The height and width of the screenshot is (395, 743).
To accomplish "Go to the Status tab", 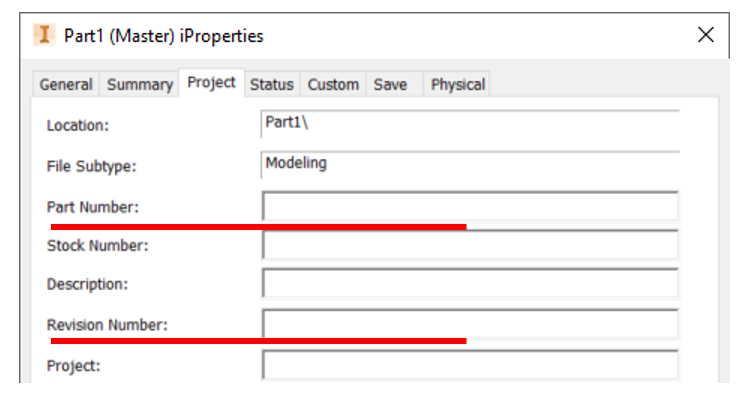I will pyautogui.click(x=272, y=85).
